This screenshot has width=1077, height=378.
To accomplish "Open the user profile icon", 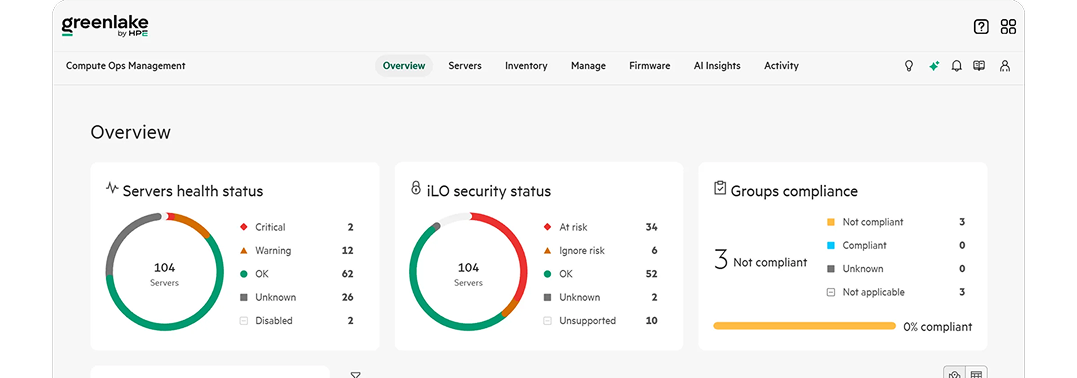I will tap(1005, 66).
